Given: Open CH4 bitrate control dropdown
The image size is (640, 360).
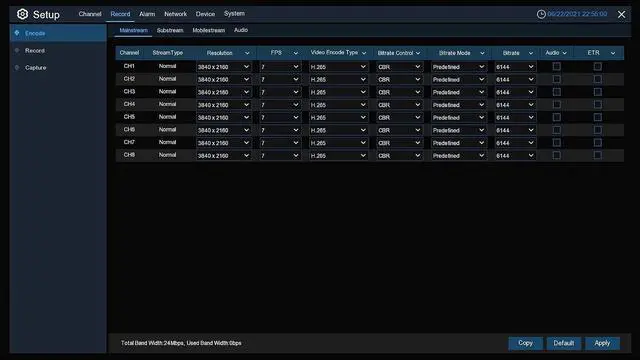Looking at the screenshot, I should [x=399, y=105].
